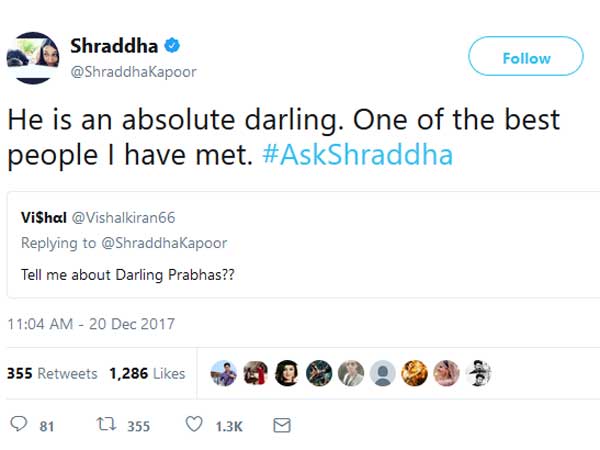Click the gray default liker avatar
Image resolution: width=600 pixels, height=450 pixels.
(x=382, y=373)
